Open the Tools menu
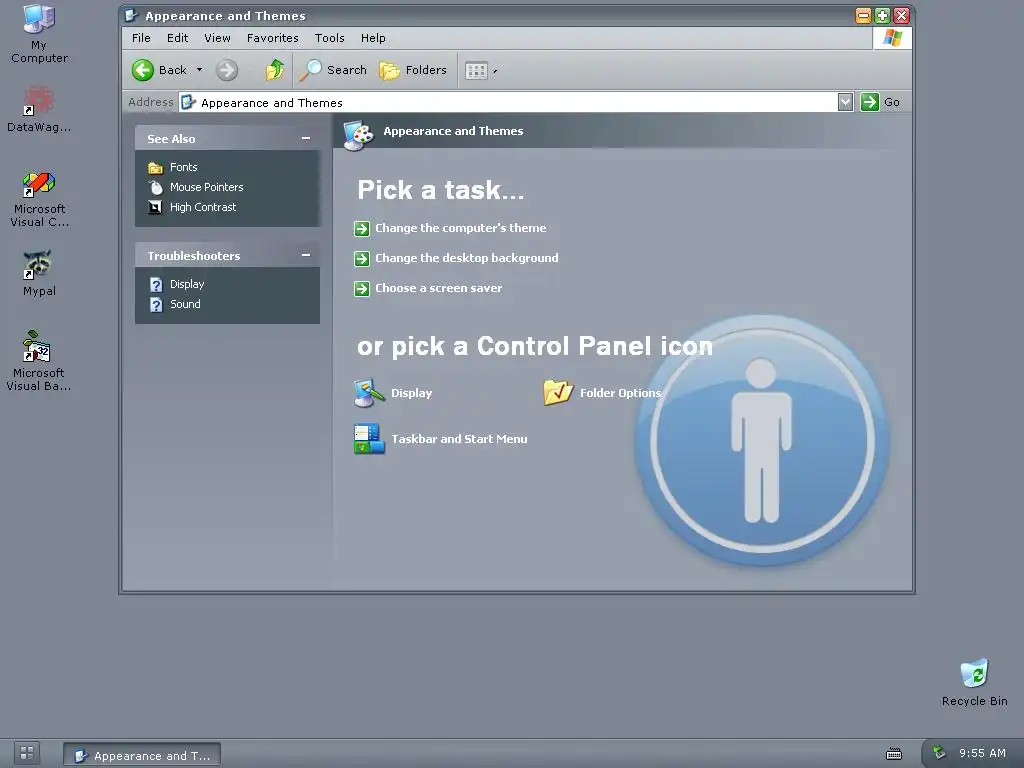The width and height of the screenshot is (1024, 768). click(x=330, y=38)
